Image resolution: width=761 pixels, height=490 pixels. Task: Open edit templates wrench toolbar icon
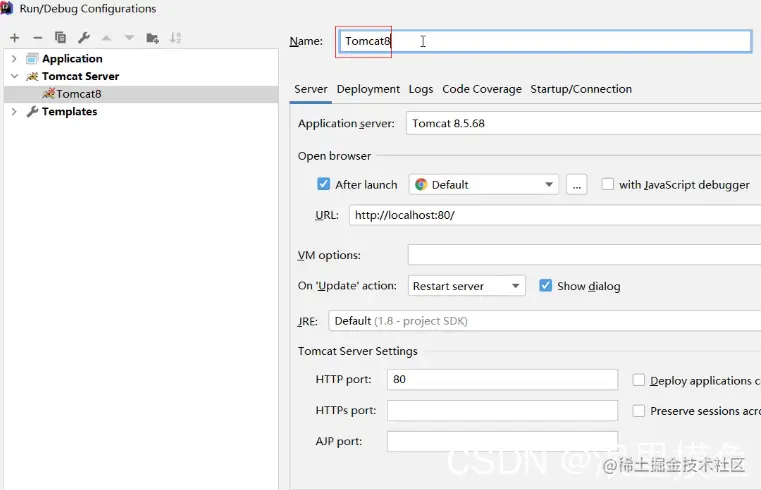(83, 37)
